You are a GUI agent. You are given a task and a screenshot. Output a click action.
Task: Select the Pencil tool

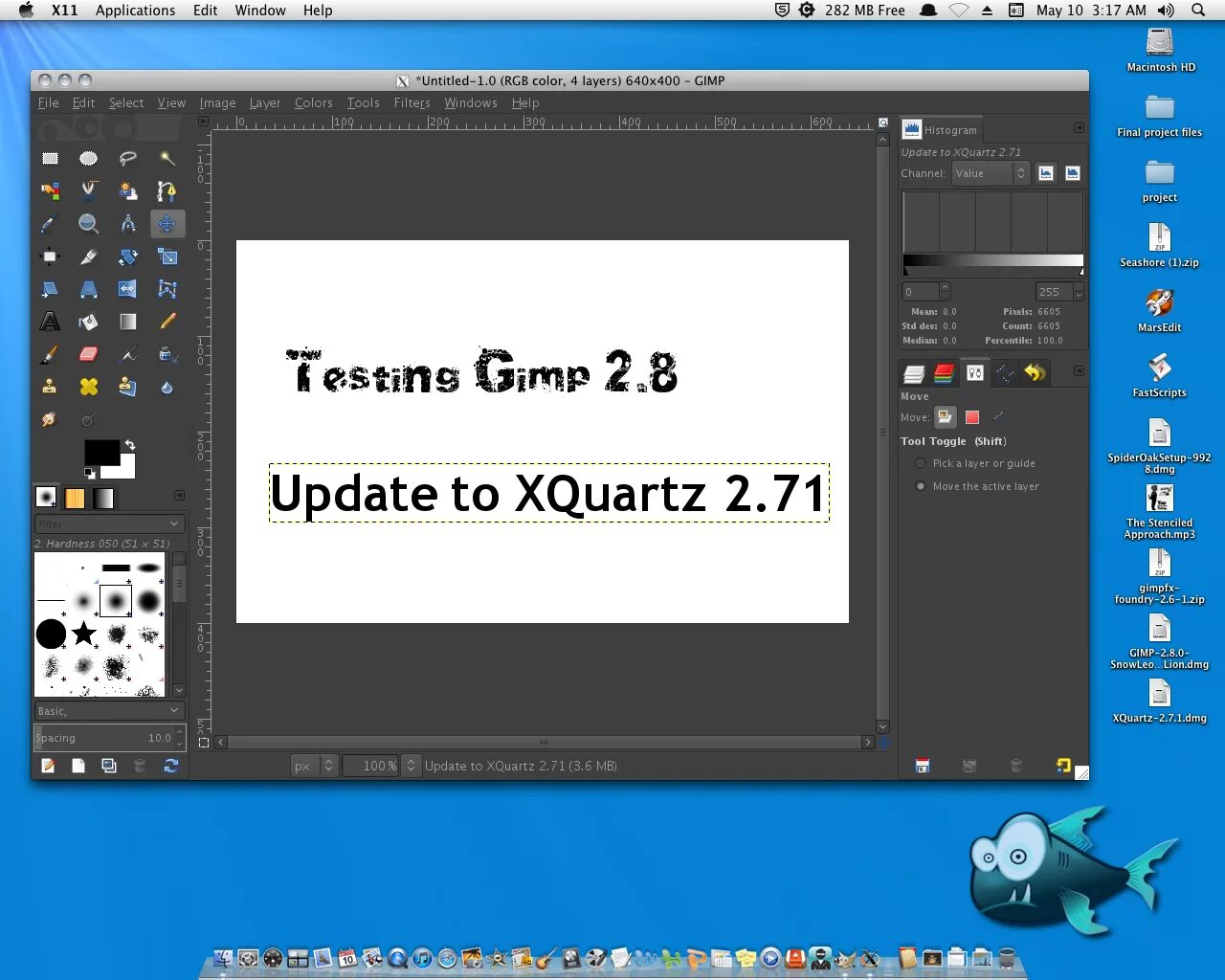pyautogui.click(x=167, y=322)
